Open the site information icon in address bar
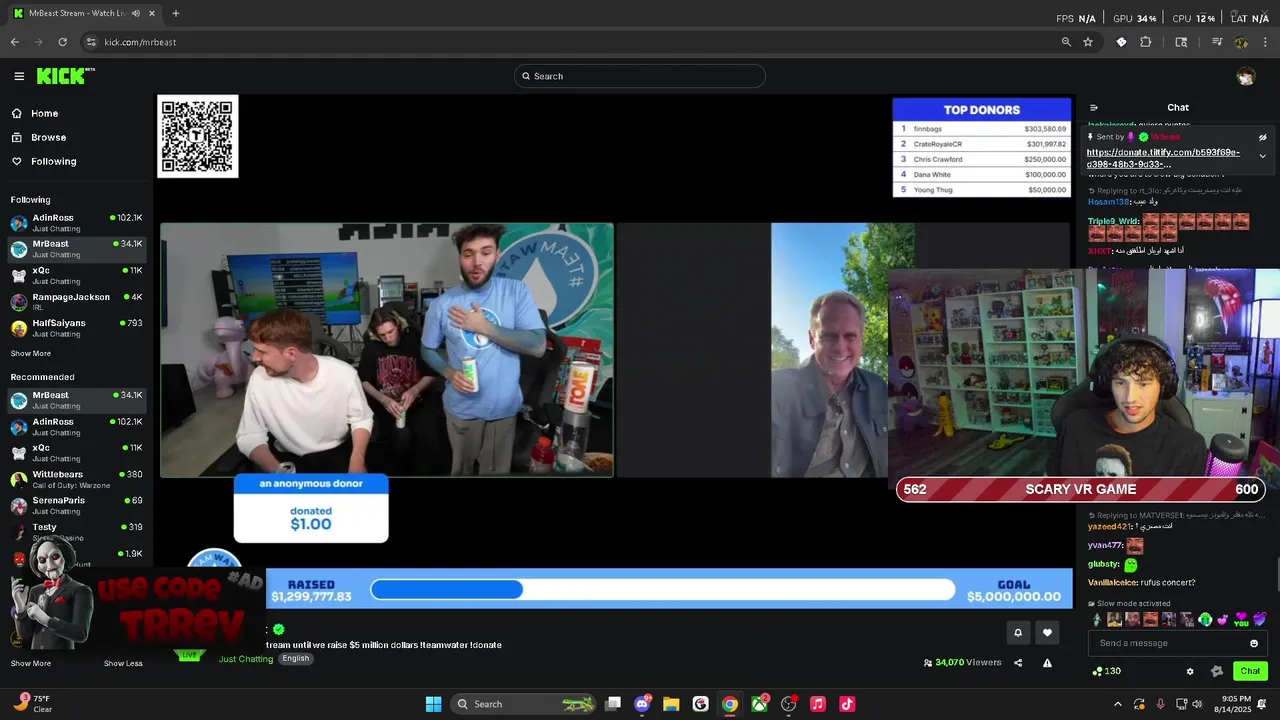1280x720 pixels. (91, 42)
